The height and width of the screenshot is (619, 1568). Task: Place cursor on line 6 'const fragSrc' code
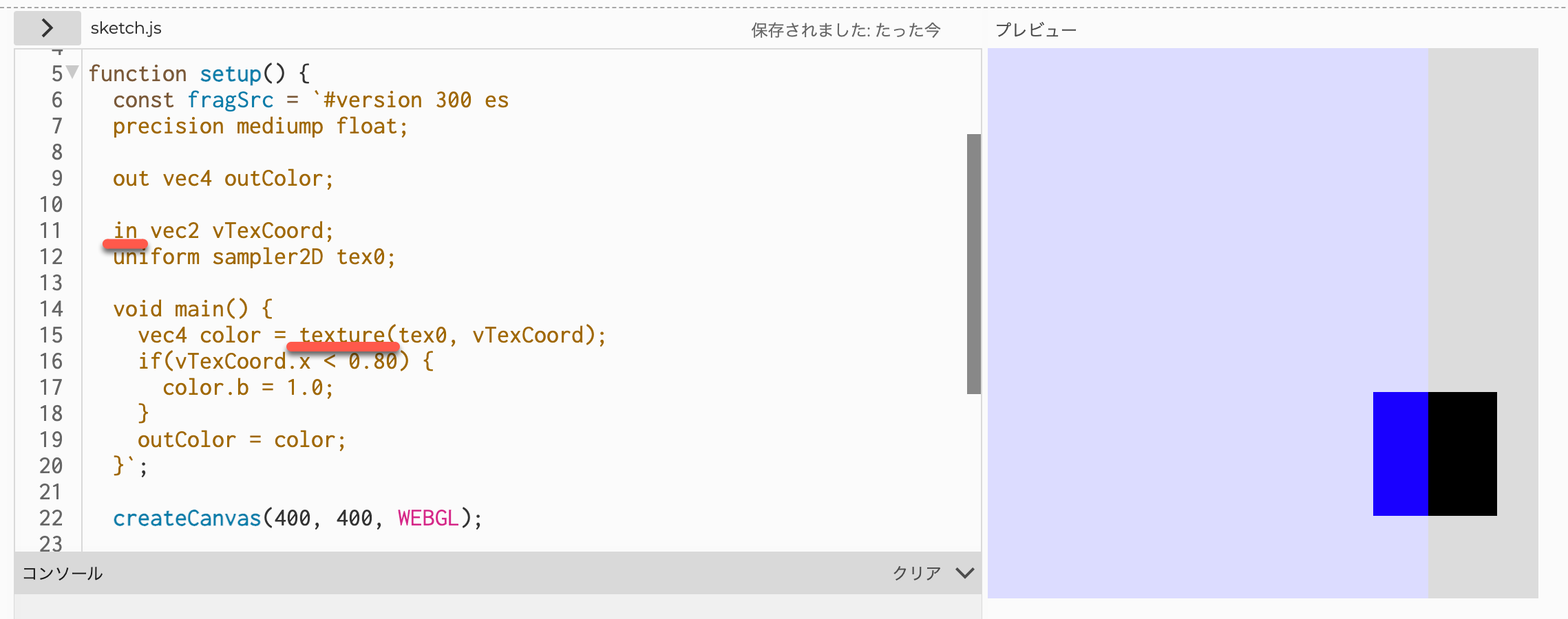point(193,100)
